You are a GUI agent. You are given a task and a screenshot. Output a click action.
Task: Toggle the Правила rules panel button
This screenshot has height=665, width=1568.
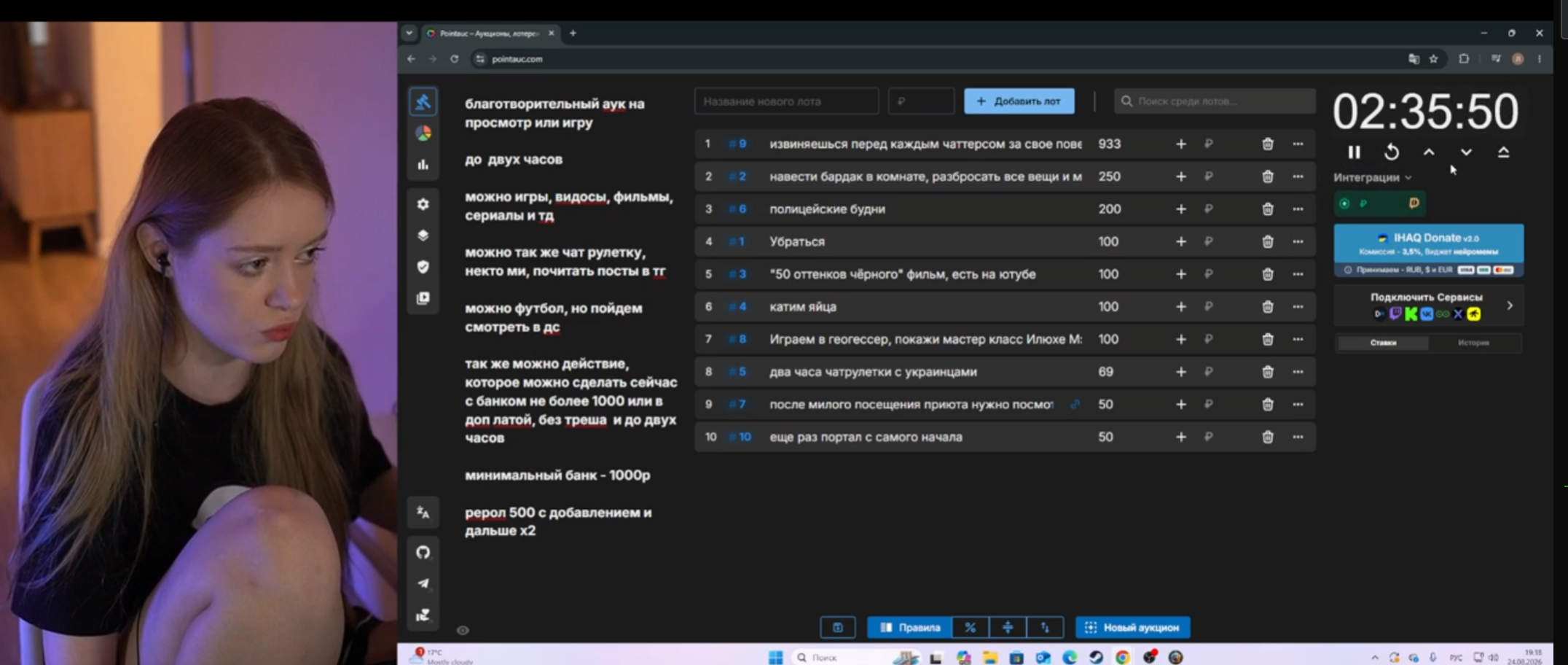tap(909, 628)
